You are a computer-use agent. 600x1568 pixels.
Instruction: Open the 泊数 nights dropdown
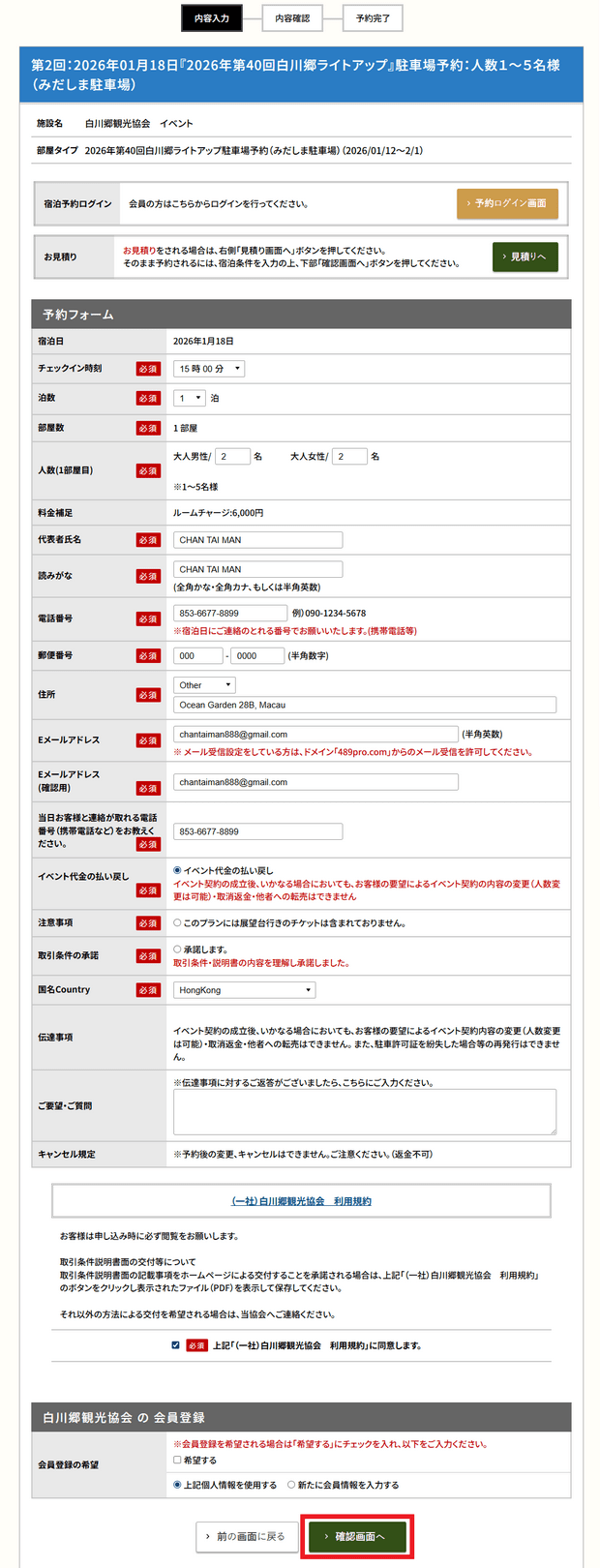[x=190, y=398]
